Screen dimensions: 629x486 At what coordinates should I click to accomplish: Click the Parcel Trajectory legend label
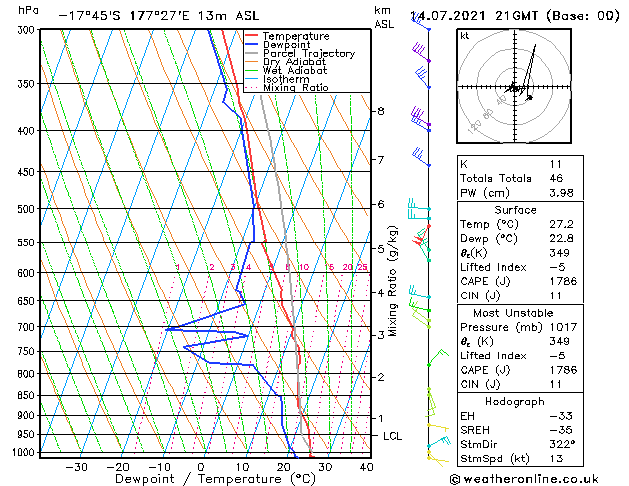309,53
